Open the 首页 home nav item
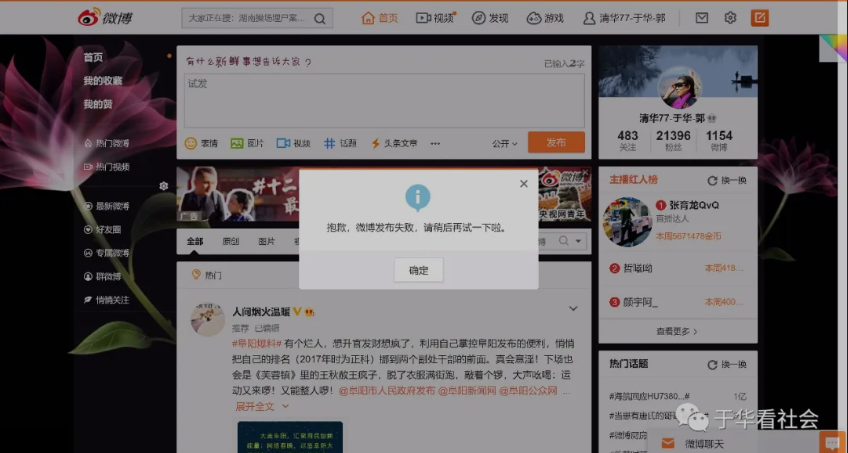 (x=380, y=18)
